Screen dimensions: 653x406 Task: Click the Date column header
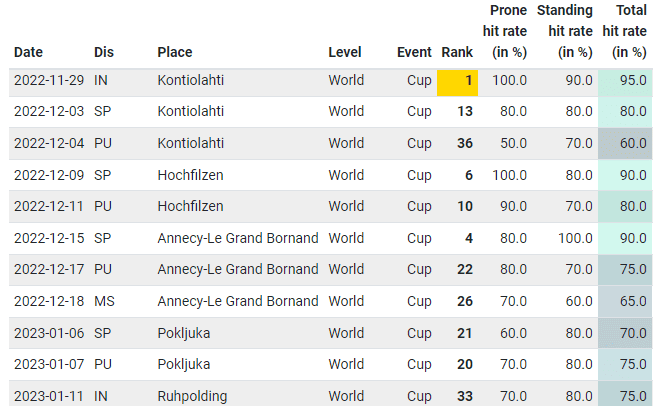click(28, 52)
